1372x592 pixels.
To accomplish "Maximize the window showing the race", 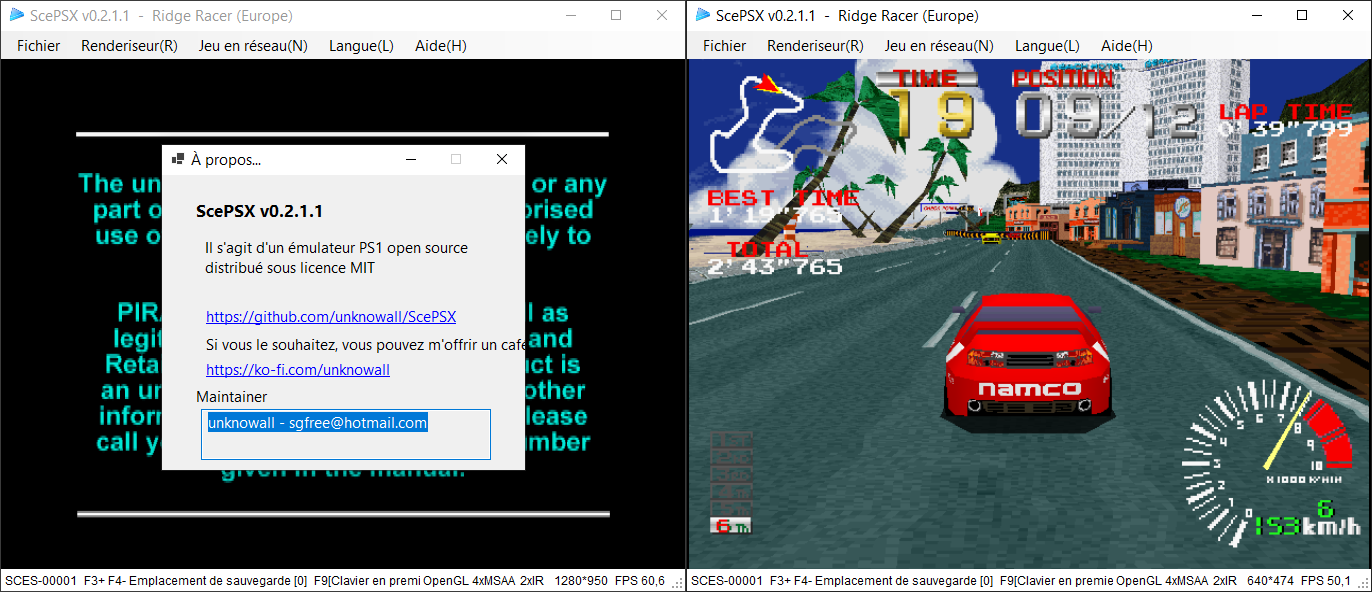I will 1301,15.
